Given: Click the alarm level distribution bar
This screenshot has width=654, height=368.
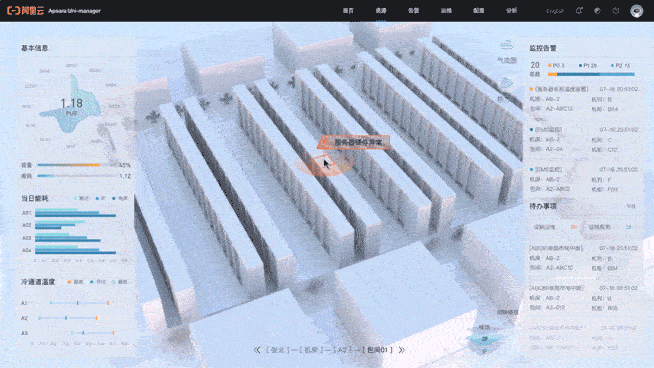Looking at the screenshot, I should (591, 74).
